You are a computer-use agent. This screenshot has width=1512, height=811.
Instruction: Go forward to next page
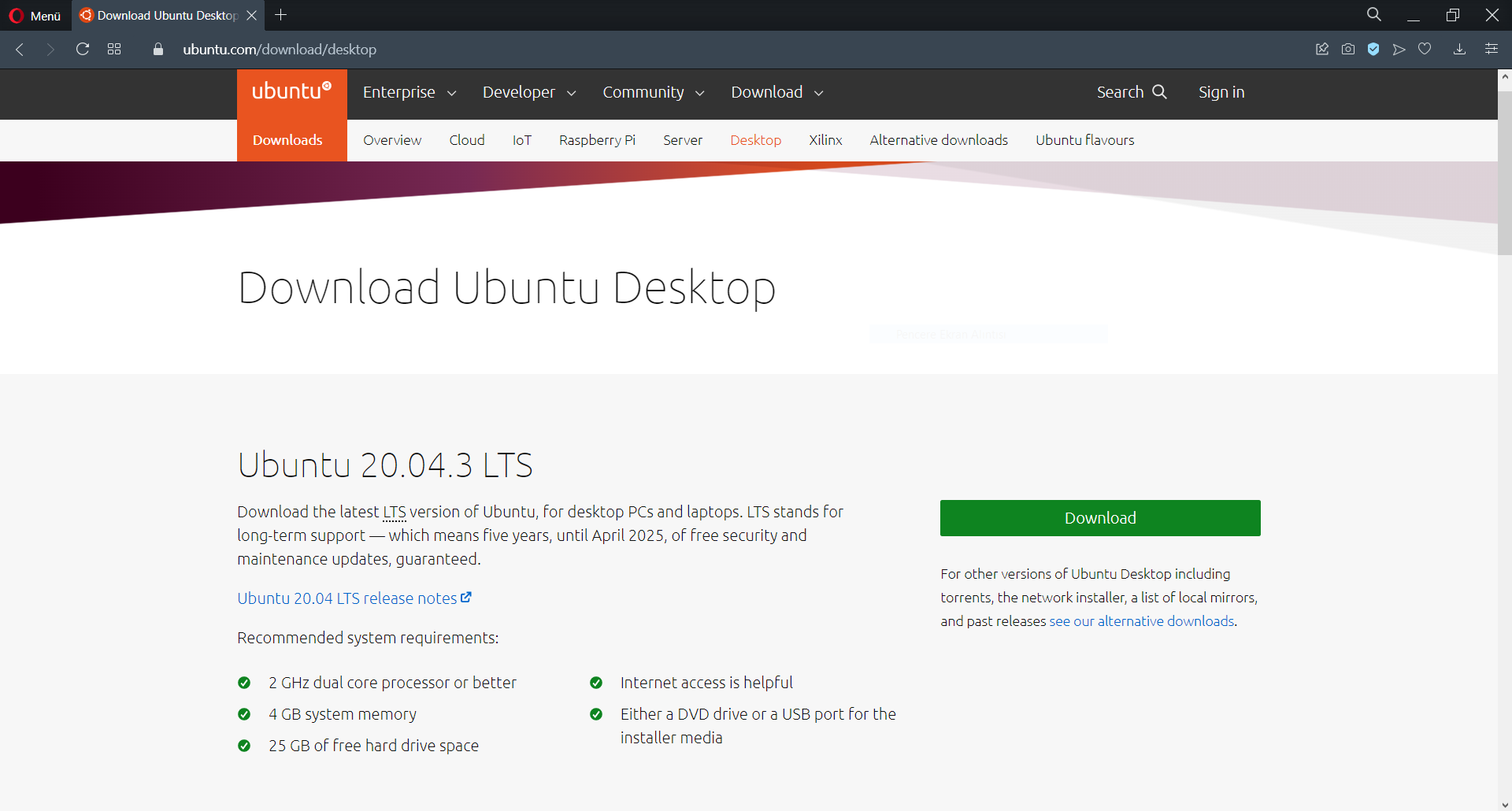(x=50, y=50)
